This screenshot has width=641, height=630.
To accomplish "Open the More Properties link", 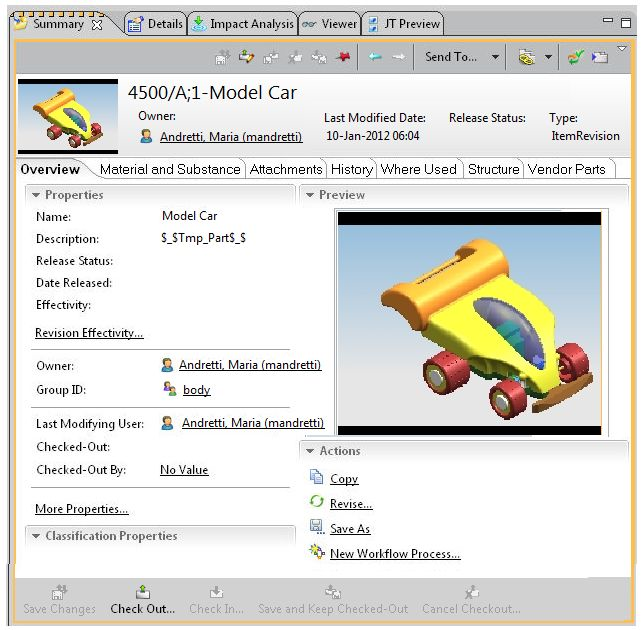I will click(81, 509).
